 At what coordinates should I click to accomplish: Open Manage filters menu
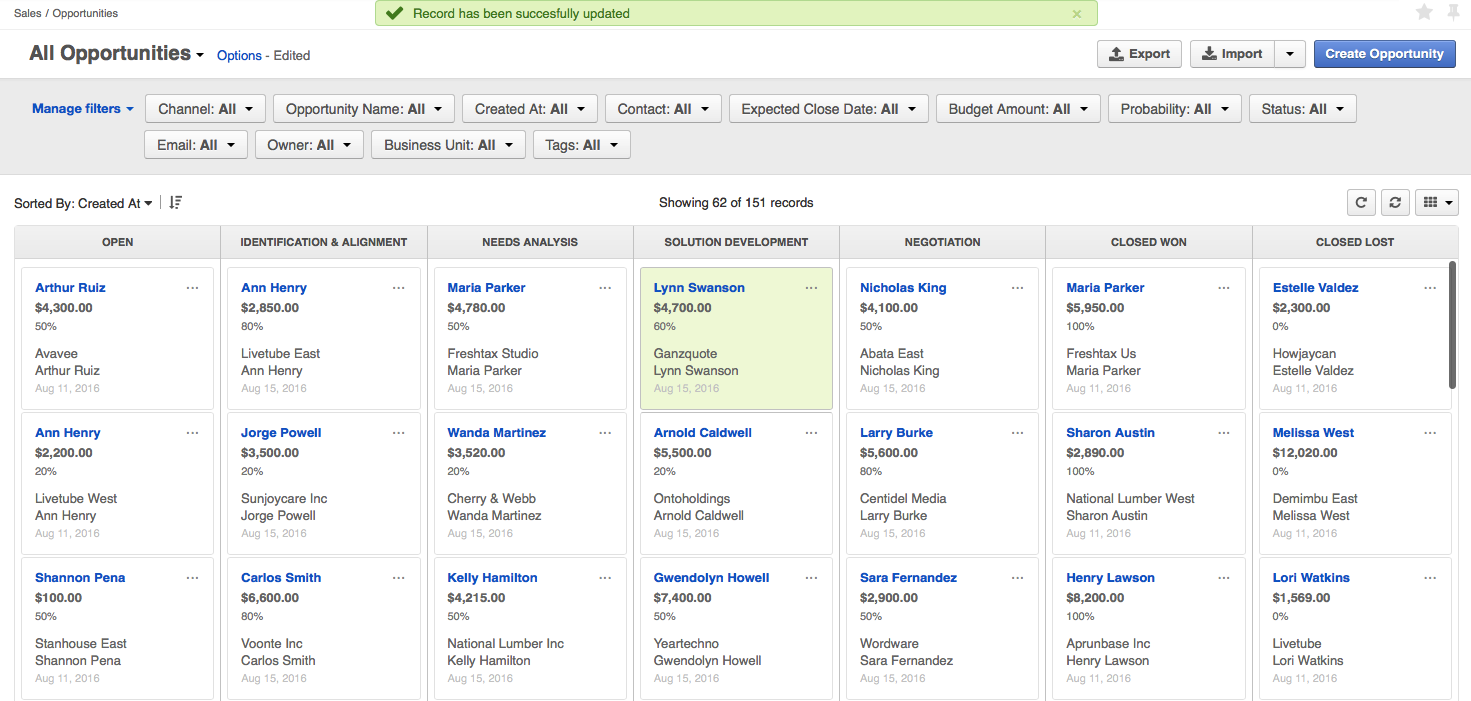82,109
